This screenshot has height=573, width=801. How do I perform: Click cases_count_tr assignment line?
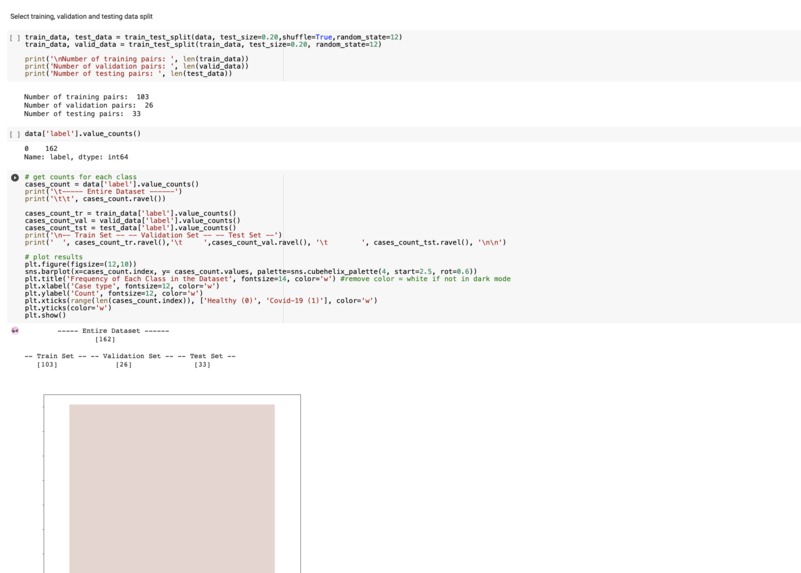(130, 213)
